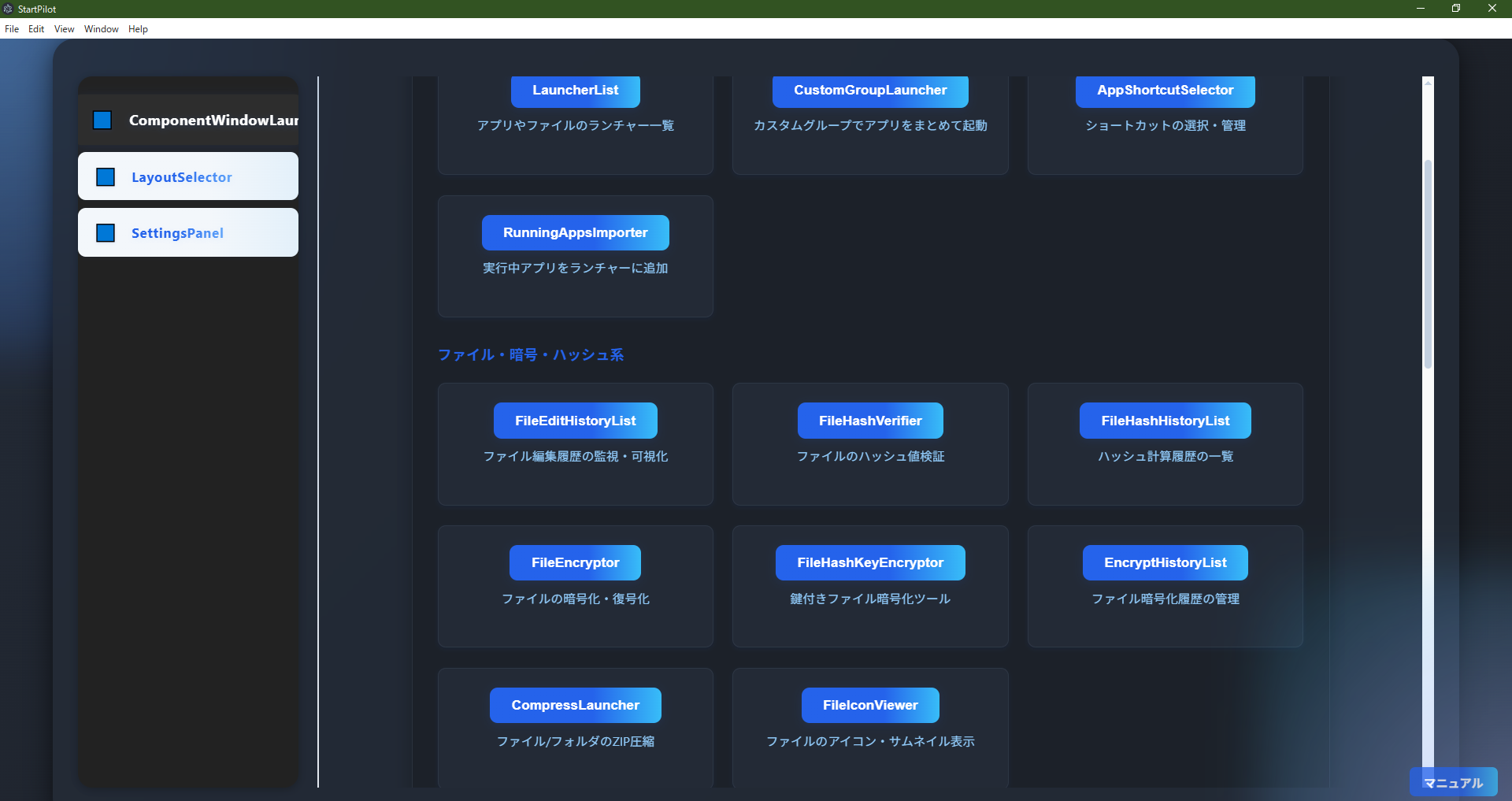Launch the FileEncryptor tool
The image size is (1512, 801).
click(575, 562)
